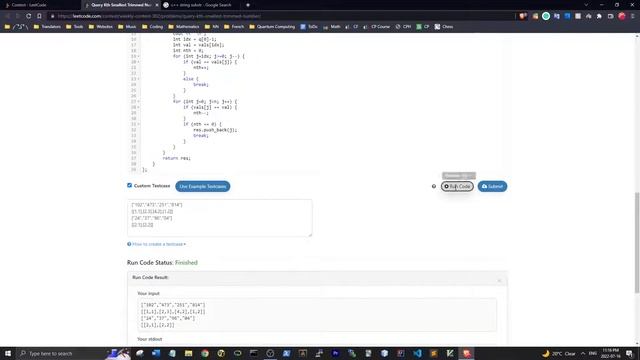Click the Run Code Status Finished text
Screen dimensions: 640x360
162,262
